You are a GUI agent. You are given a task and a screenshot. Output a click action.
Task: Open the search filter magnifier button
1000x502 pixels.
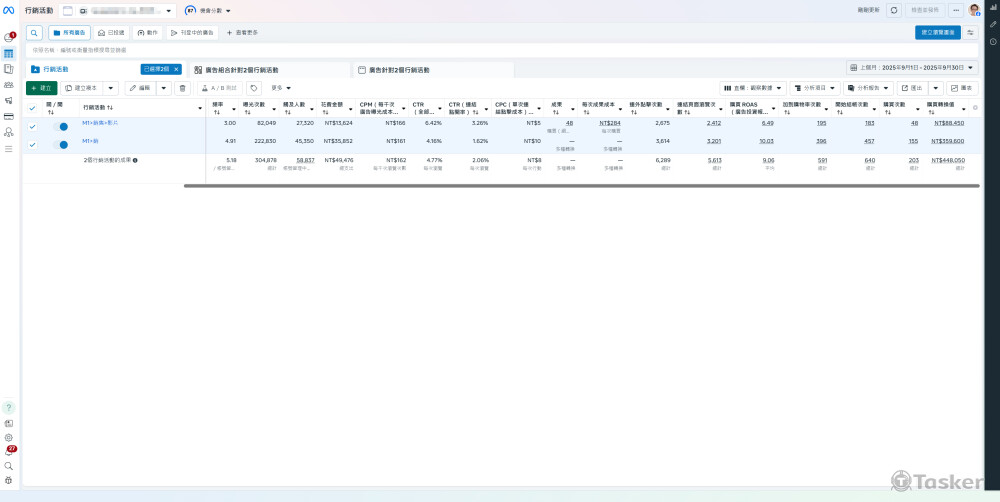tap(34, 33)
